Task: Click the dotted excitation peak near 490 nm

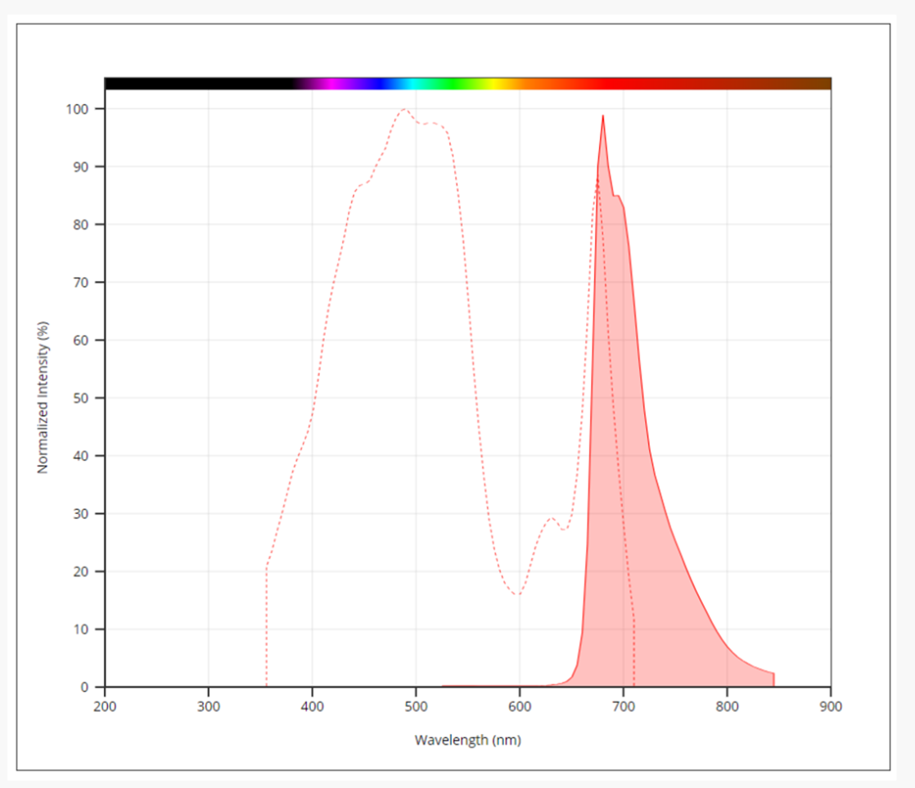Action: pos(404,110)
